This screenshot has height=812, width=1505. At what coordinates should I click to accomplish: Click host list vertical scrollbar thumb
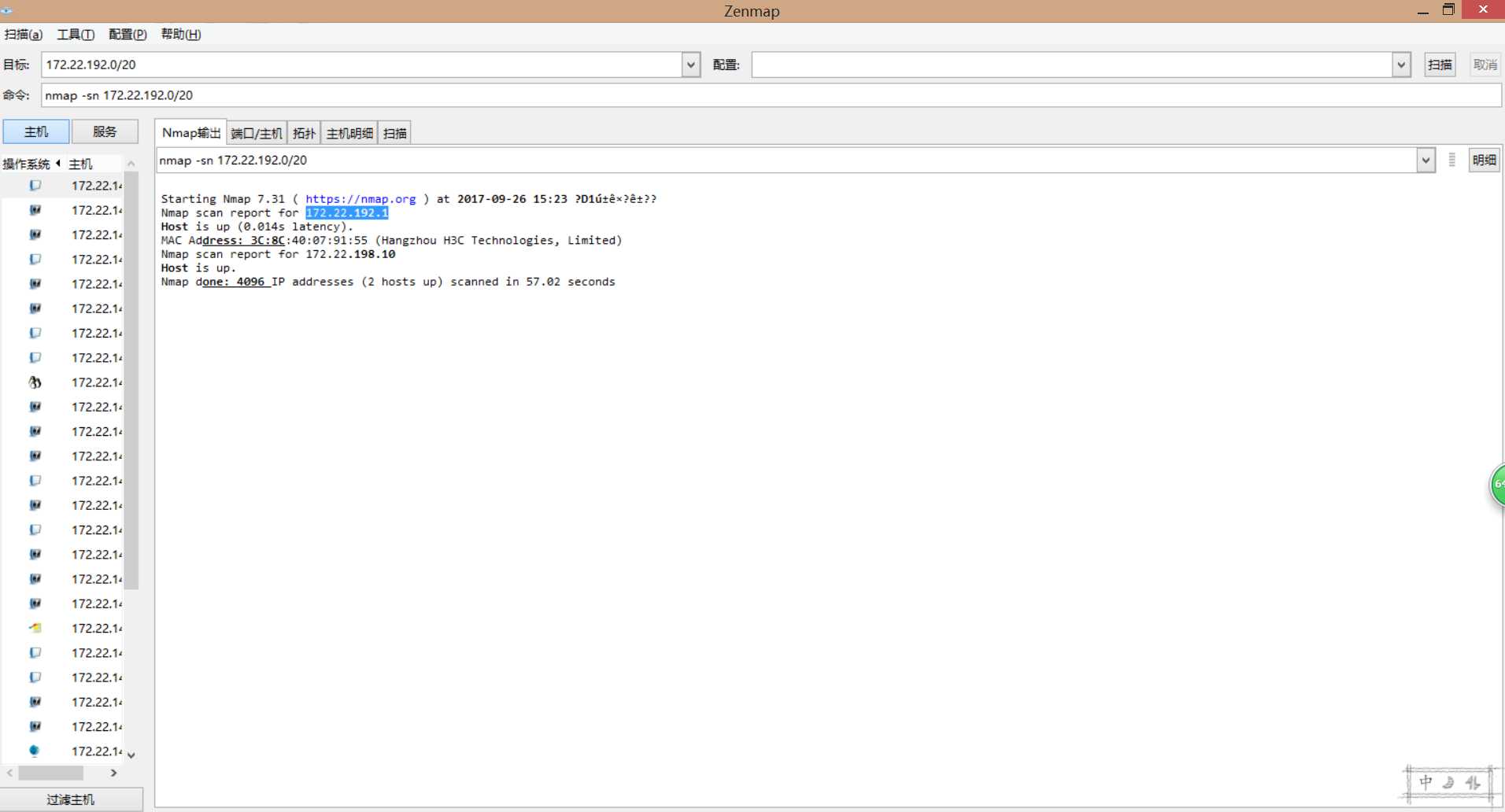tap(131, 381)
